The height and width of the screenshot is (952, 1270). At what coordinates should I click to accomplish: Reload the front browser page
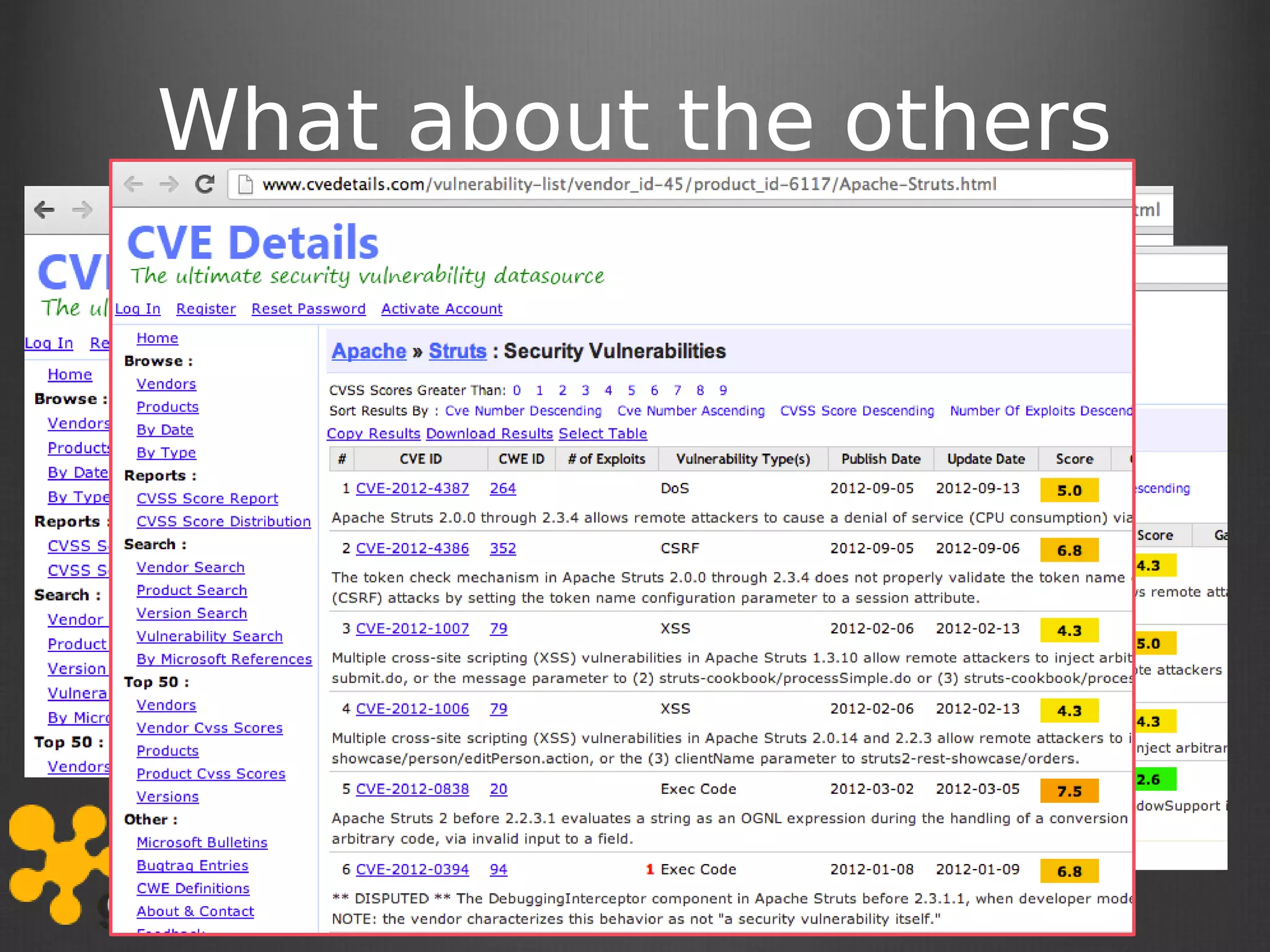pos(205,184)
